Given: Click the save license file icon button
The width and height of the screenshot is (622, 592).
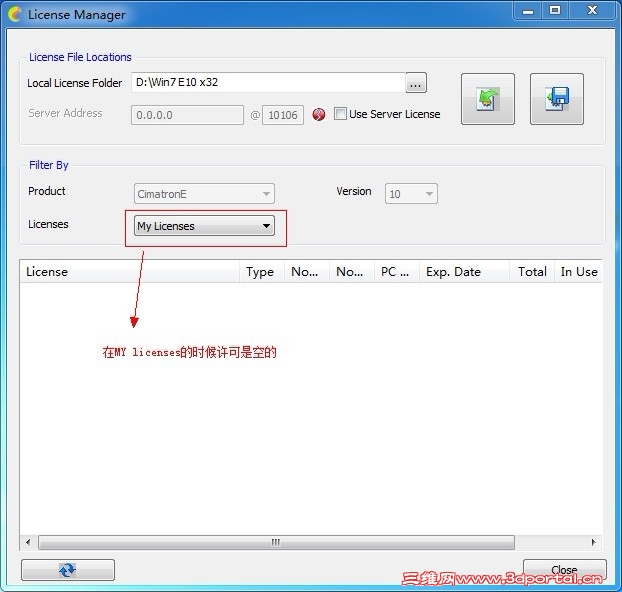Looking at the screenshot, I should pos(557,99).
